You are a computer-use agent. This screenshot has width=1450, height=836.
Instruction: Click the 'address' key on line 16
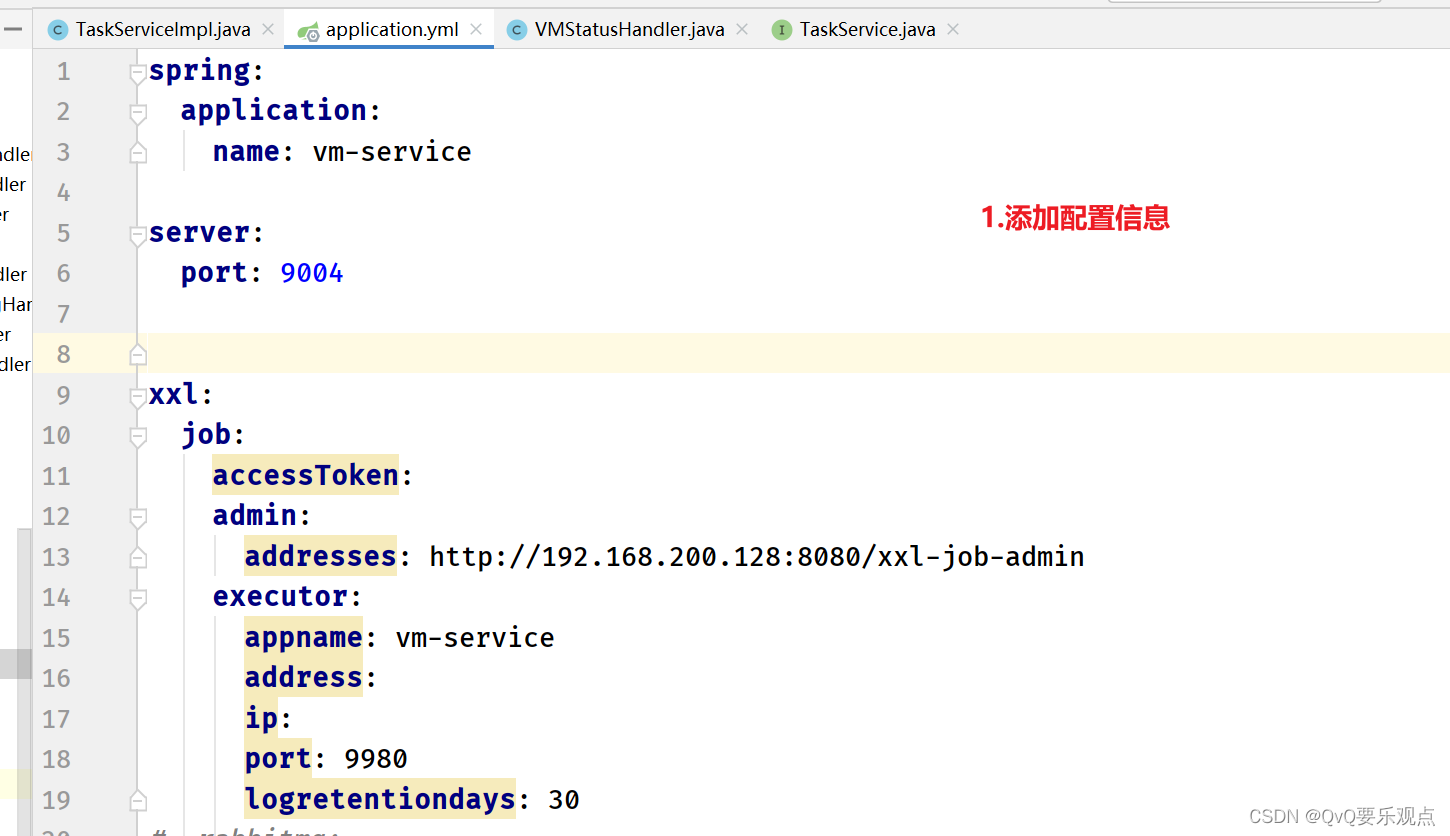click(x=304, y=678)
